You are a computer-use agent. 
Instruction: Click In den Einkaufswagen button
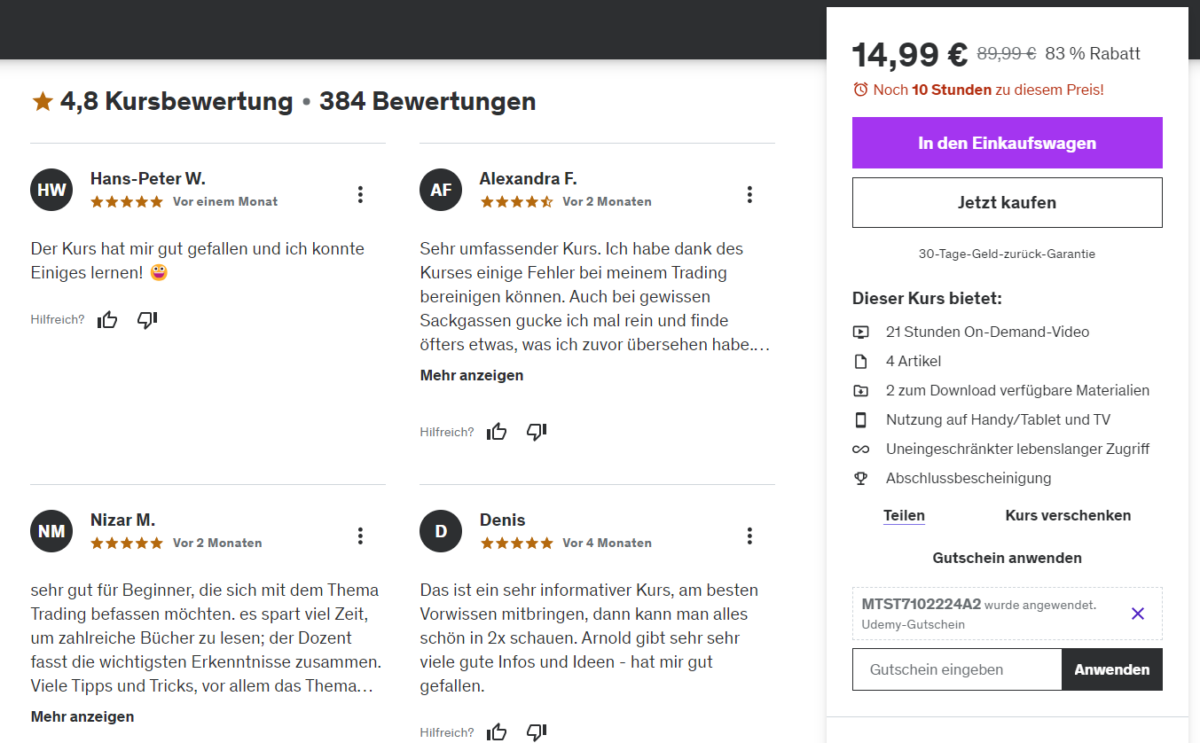pos(1007,143)
